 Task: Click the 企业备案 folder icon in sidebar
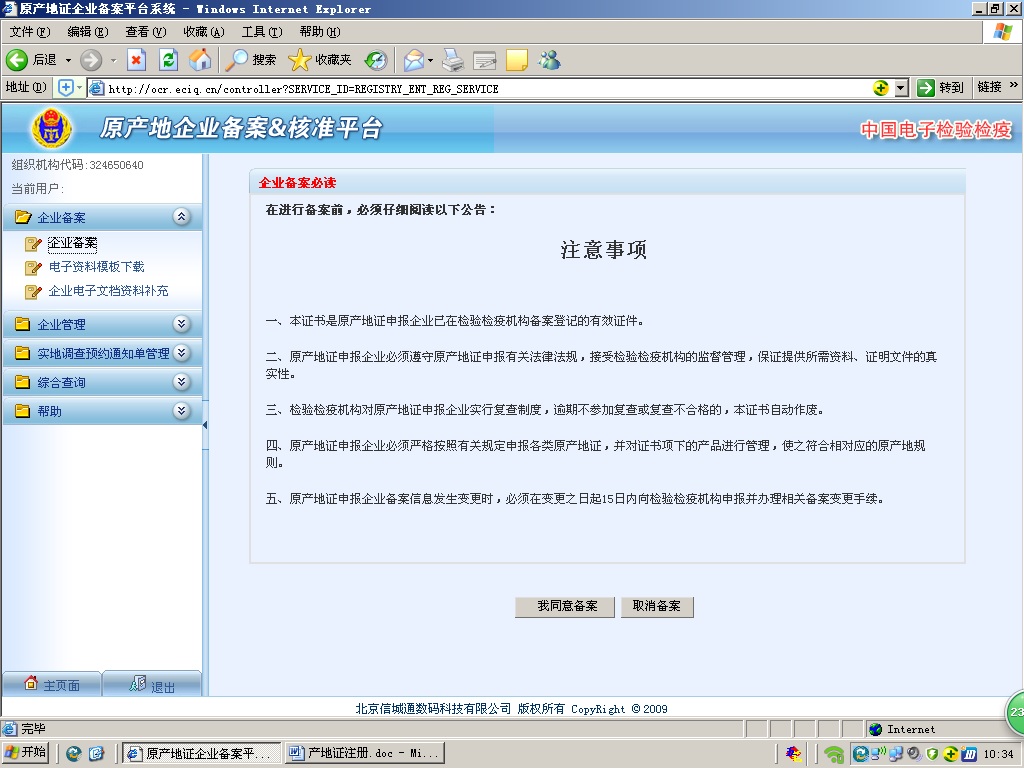(x=22, y=217)
